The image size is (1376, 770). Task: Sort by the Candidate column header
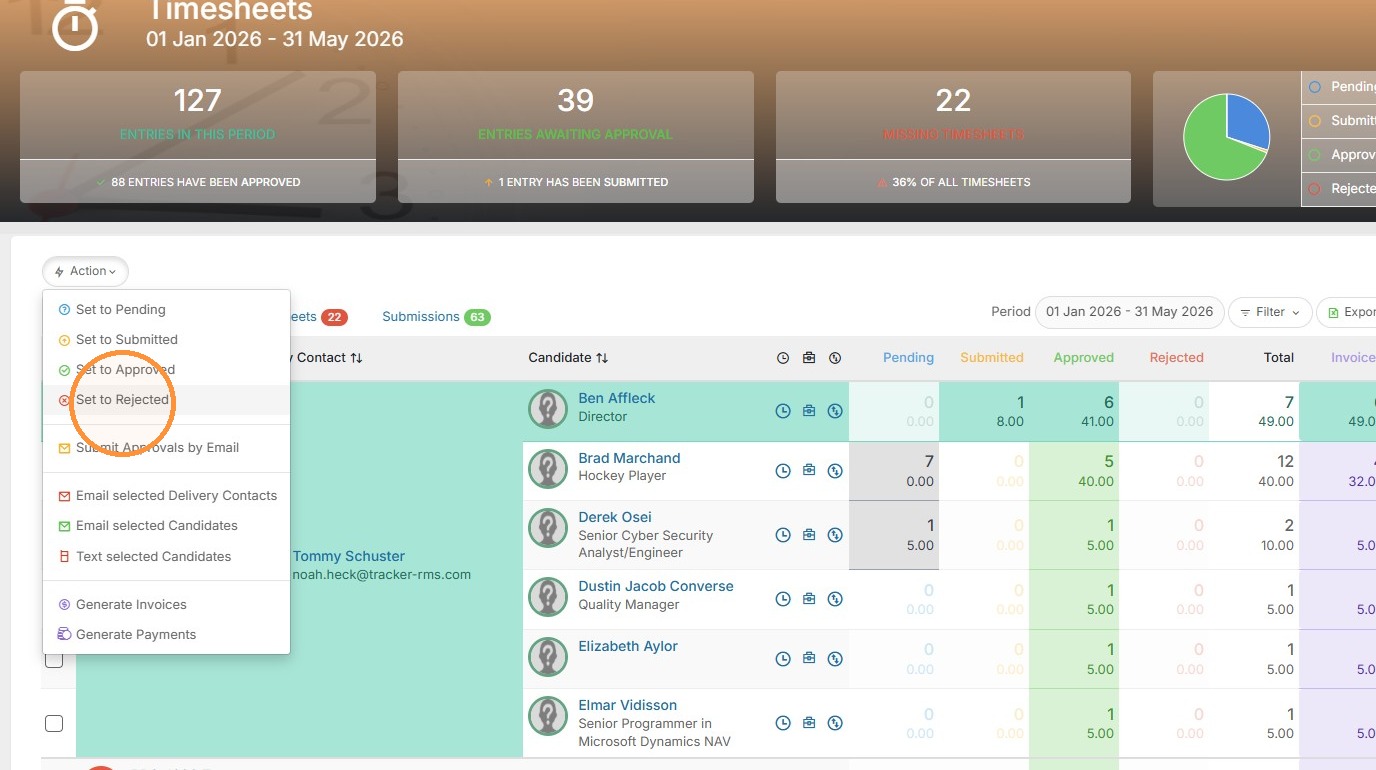coord(568,358)
